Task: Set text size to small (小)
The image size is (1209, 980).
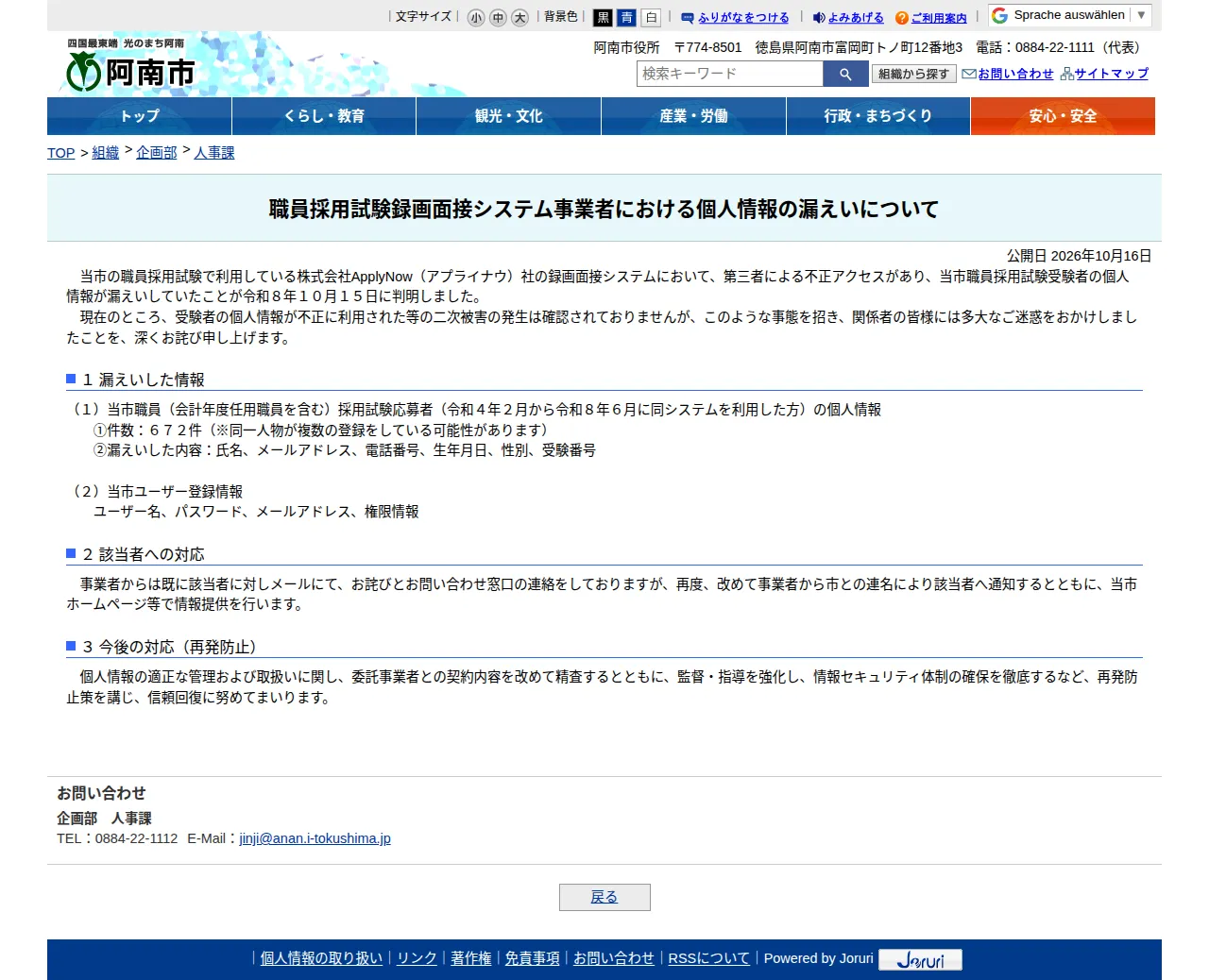Action: (476, 18)
